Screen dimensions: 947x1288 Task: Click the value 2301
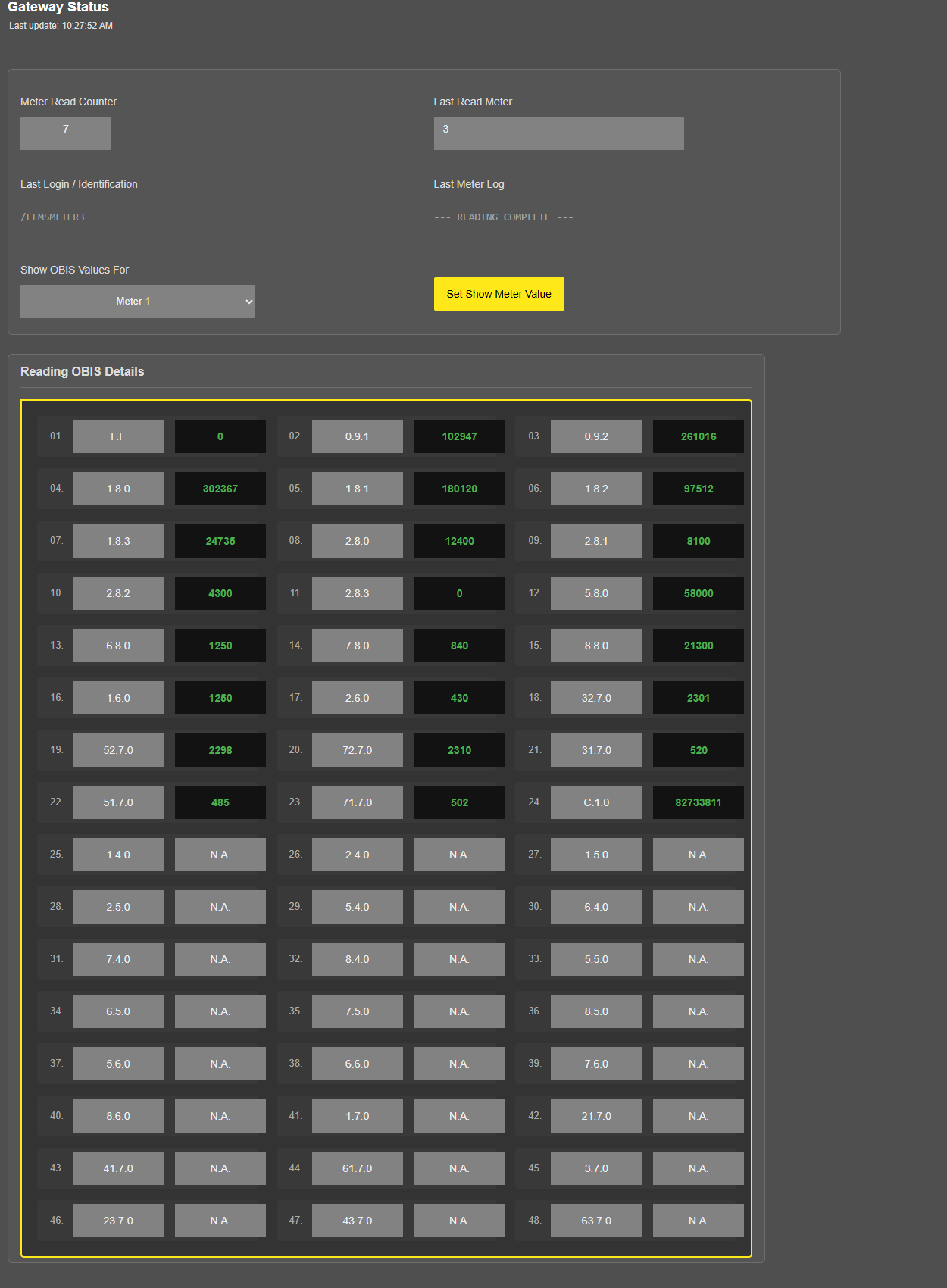[699, 698]
